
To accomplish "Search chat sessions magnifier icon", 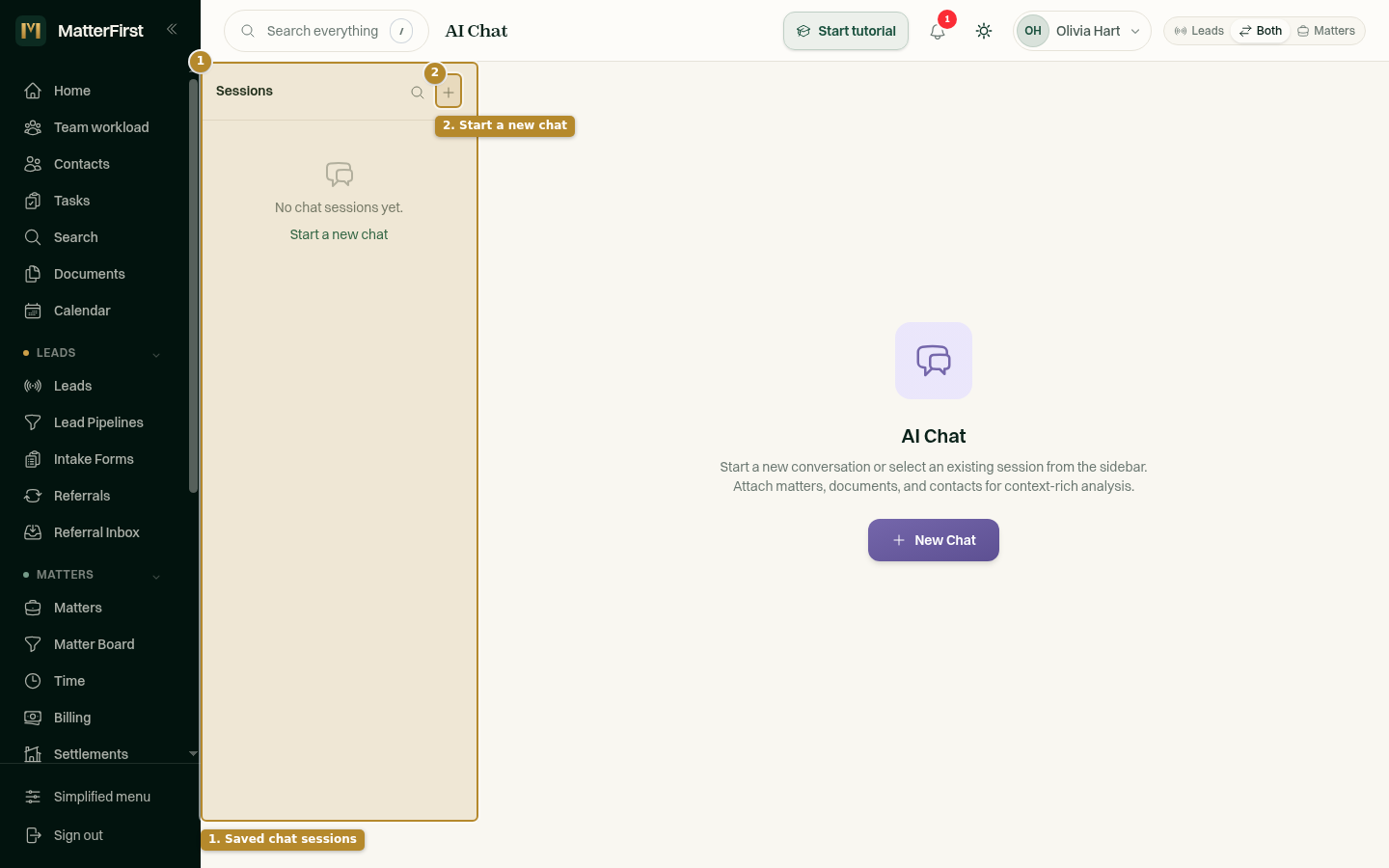I will 418,93.
